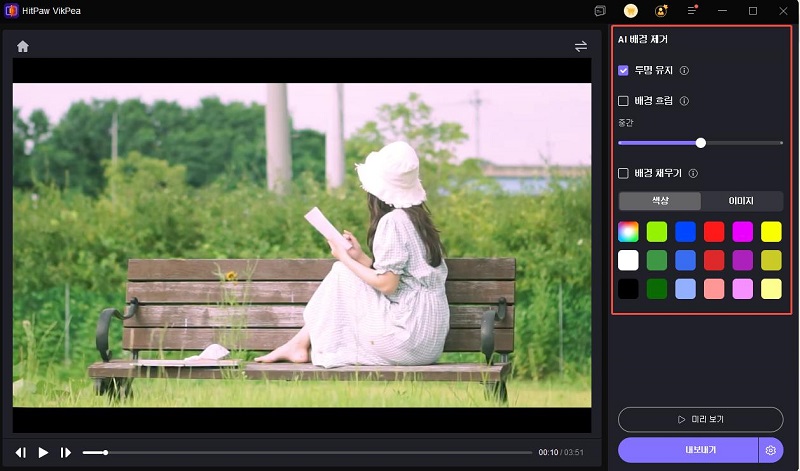Uncheck the 투명 유지 checkbox
This screenshot has height=471, width=800.
click(624, 71)
